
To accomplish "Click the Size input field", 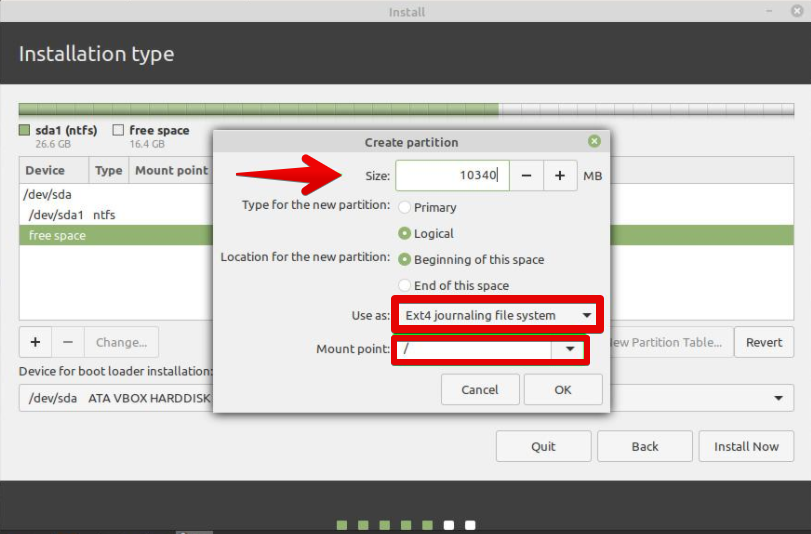I will (x=452, y=176).
